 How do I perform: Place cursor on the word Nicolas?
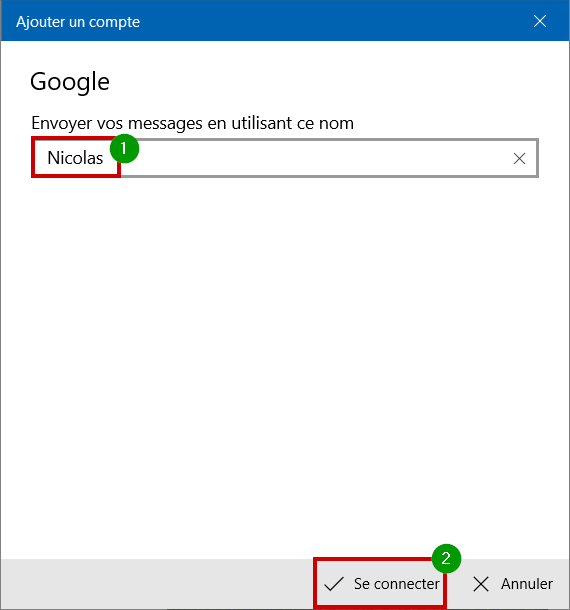(75, 158)
